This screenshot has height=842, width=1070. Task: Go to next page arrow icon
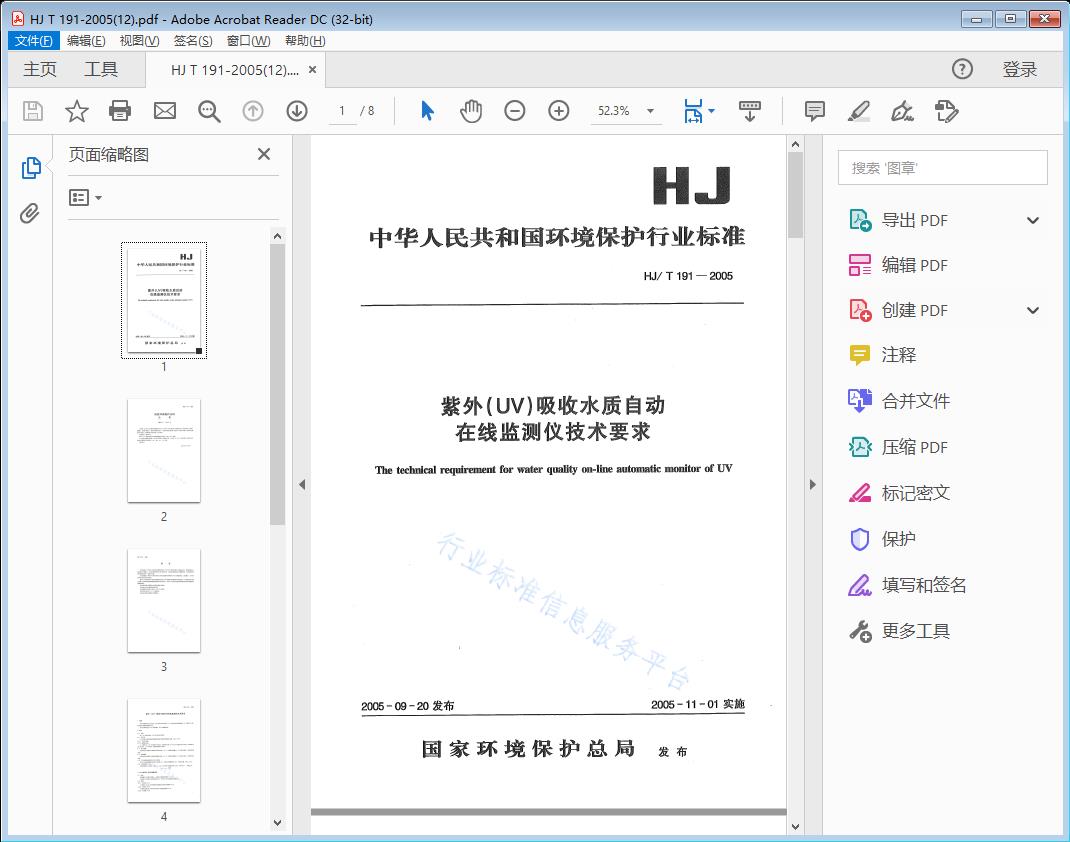(297, 111)
